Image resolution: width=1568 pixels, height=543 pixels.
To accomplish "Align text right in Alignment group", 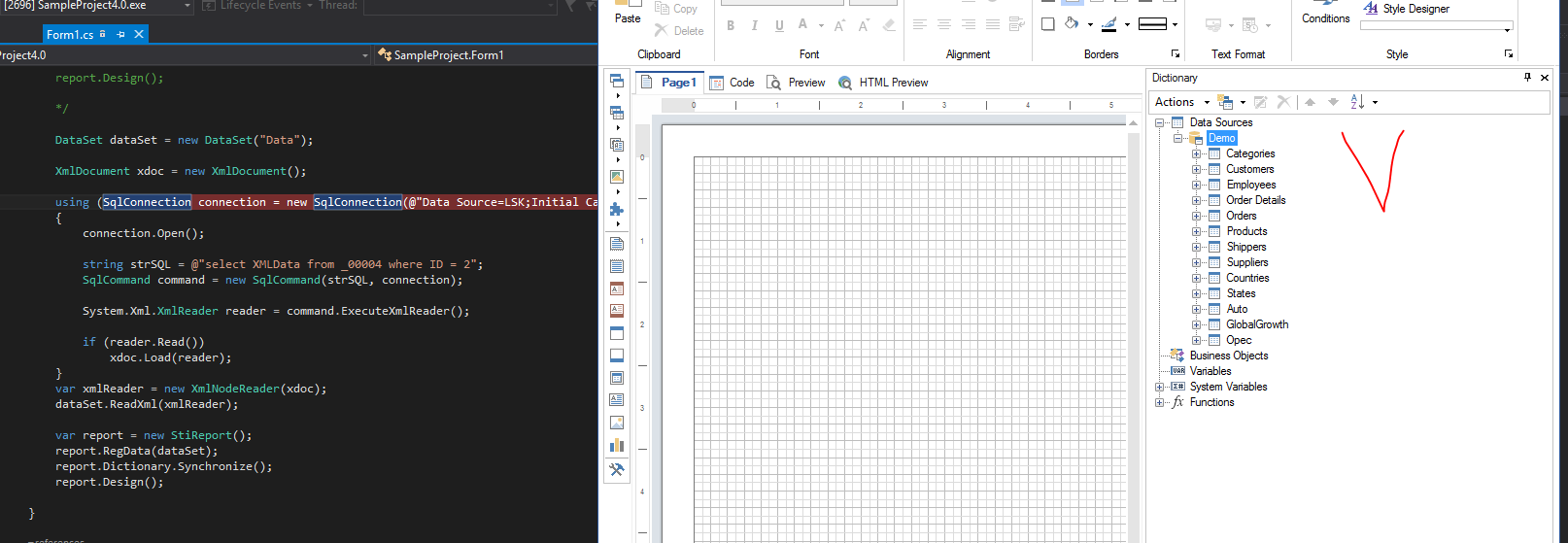I will pos(969,24).
